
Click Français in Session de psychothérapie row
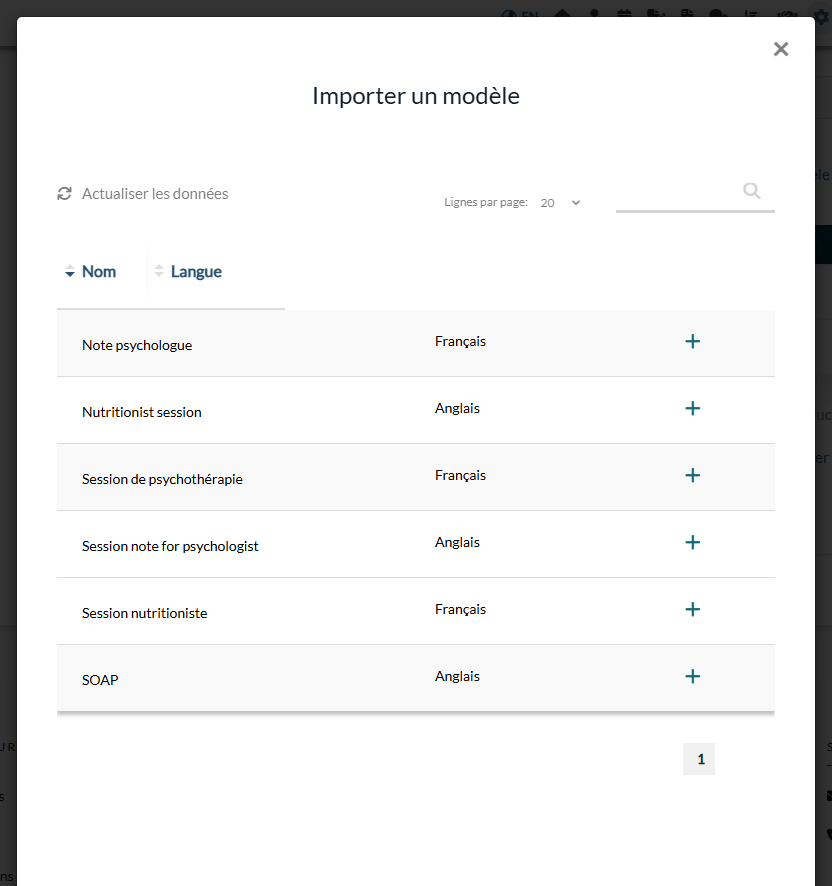pyautogui.click(x=460, y=476)
